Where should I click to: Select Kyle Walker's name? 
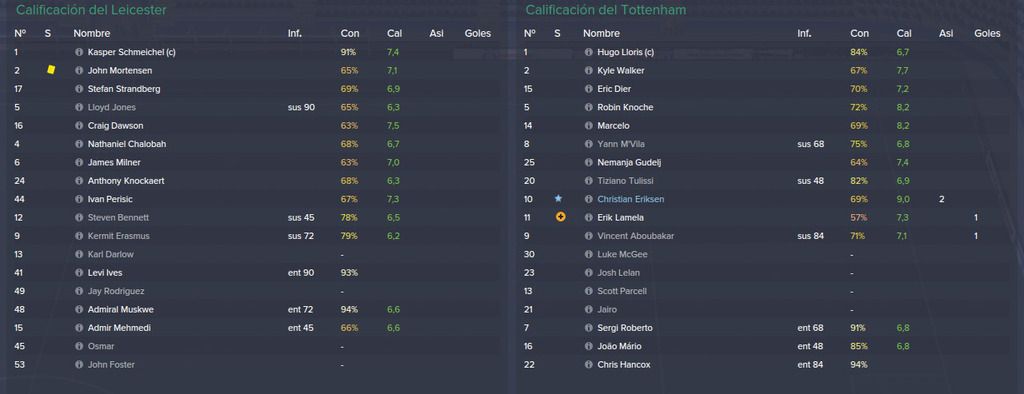(620, 71)
